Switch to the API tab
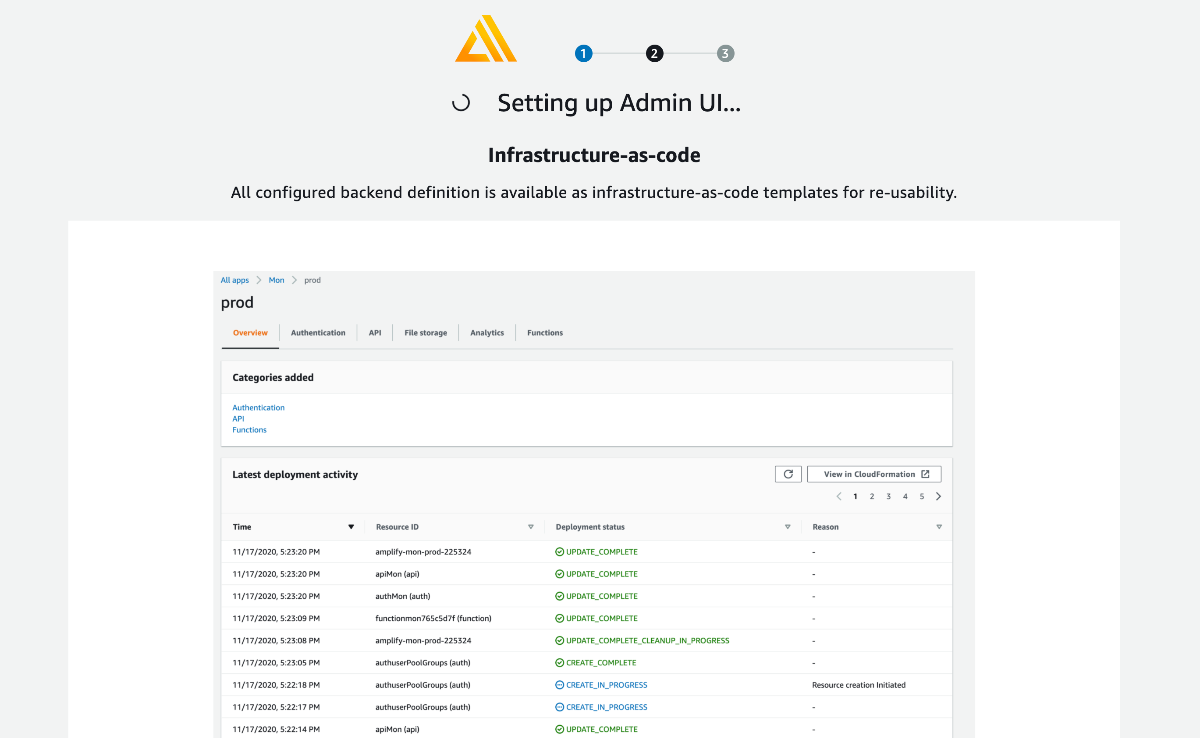 click(x=375, y=333)
